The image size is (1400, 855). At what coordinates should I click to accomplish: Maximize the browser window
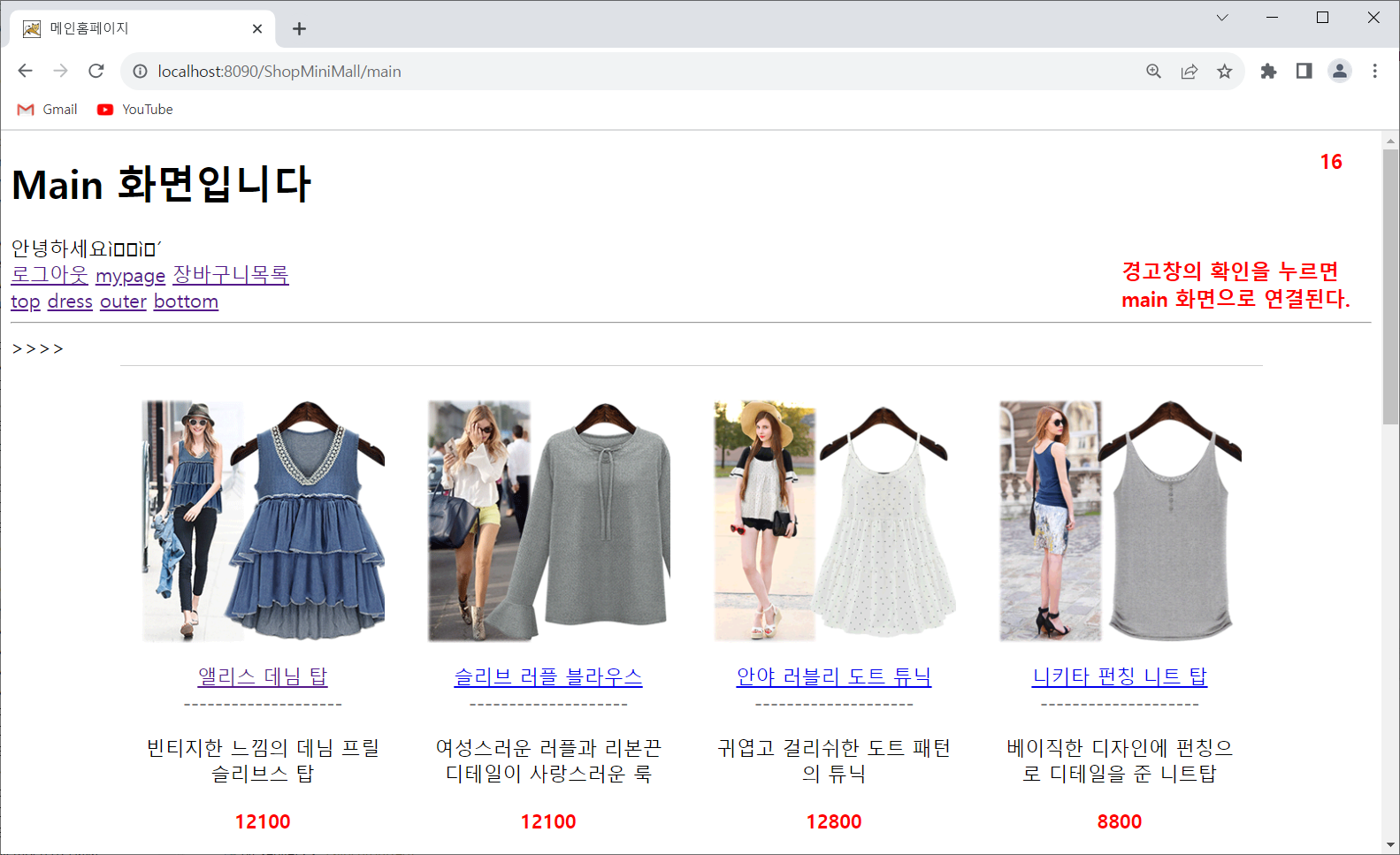tap(1322, 18)
